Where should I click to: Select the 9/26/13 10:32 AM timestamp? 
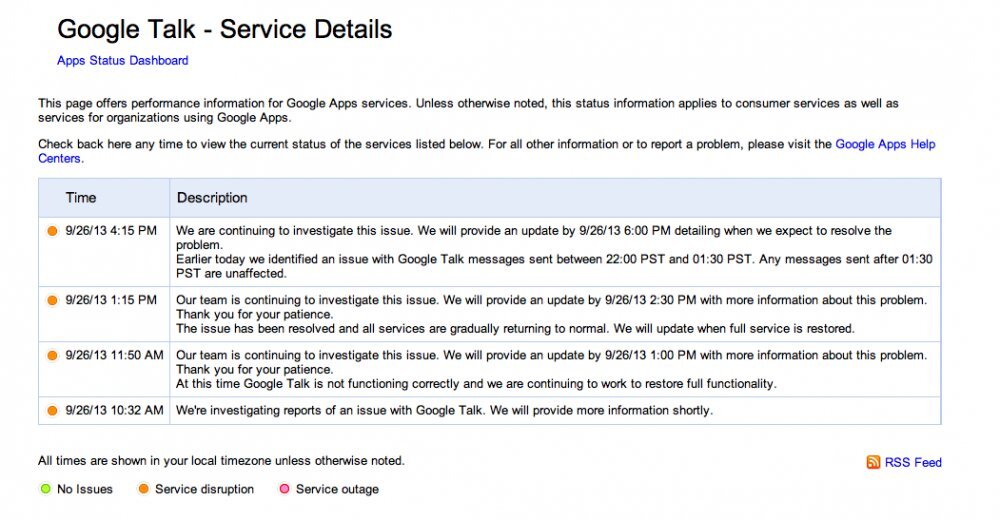click(x=114, y=410)
